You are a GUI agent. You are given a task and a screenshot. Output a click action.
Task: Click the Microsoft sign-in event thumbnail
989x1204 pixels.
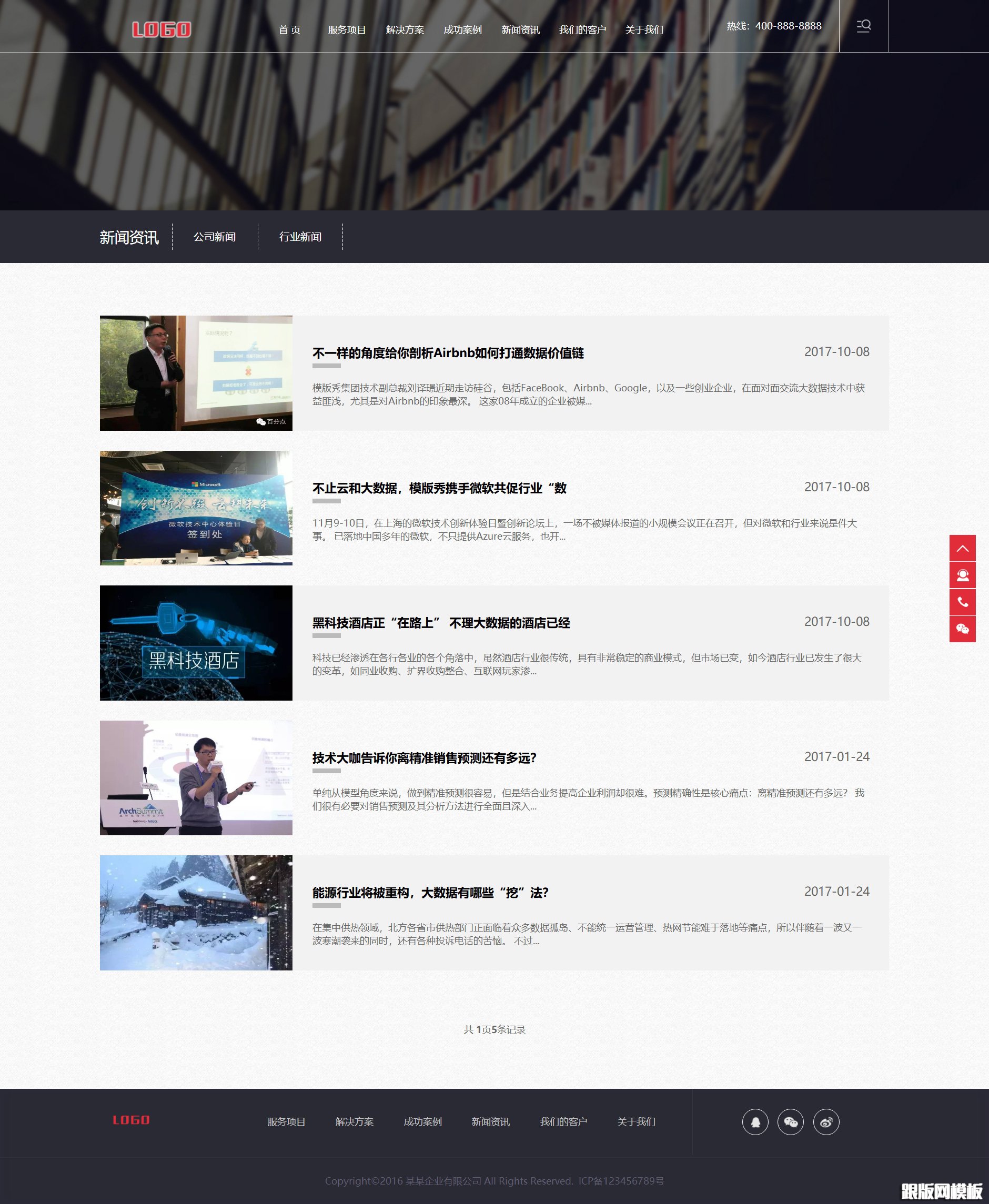pos(196,508)
